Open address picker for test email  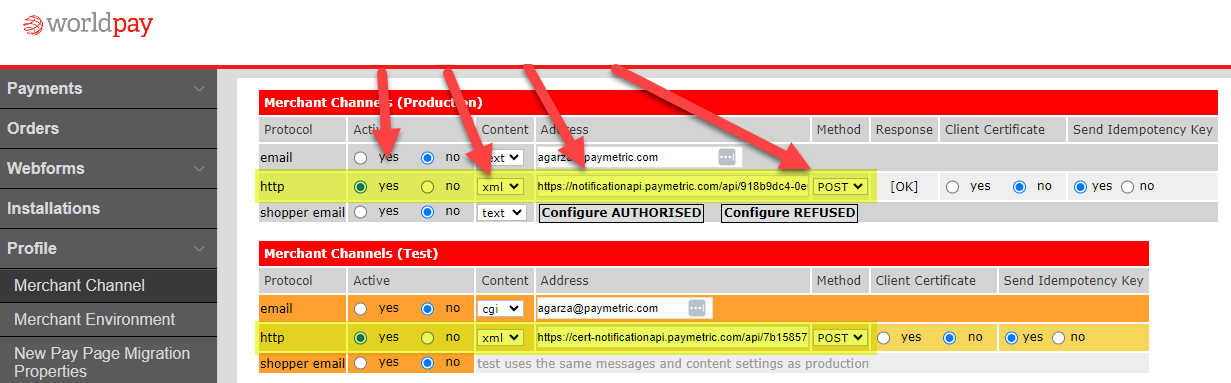point(697,308)
